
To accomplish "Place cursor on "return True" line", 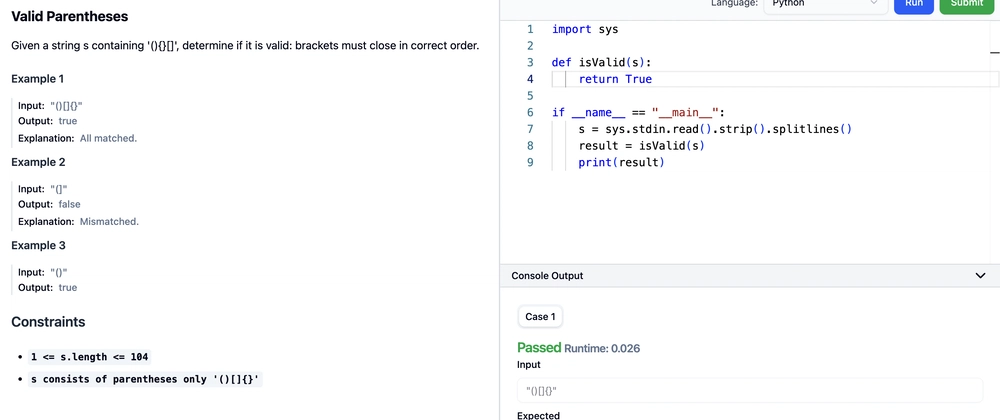I will (x=615, y=79).
